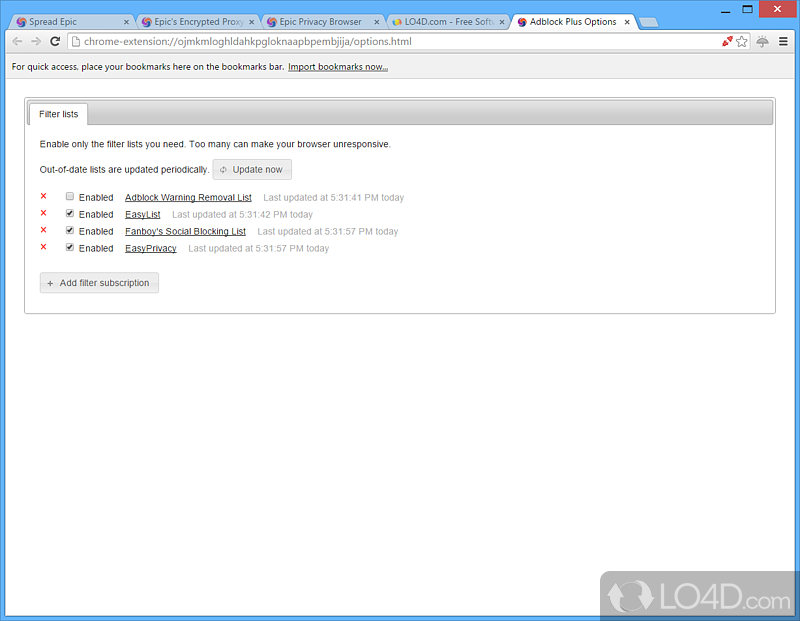800x621 pixels.
Task: Open the Epic umbrella privacy icon
Action: coord(763,42)
